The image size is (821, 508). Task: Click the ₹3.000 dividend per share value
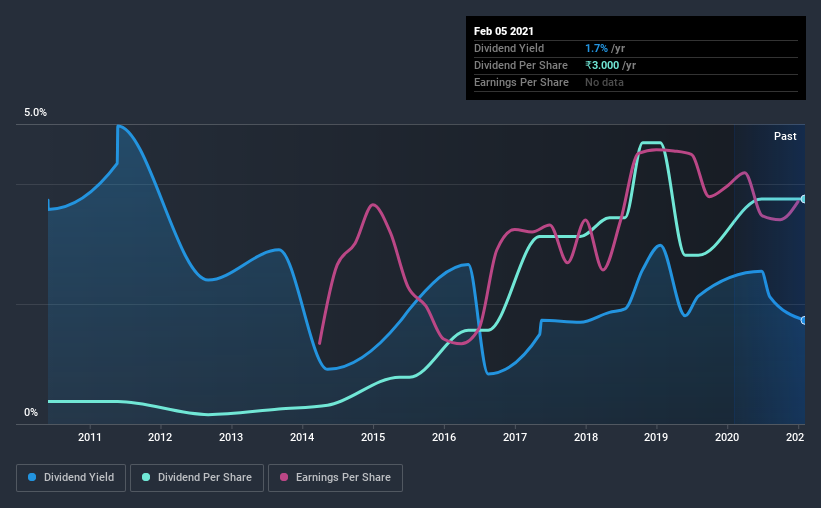click(602, 65)
